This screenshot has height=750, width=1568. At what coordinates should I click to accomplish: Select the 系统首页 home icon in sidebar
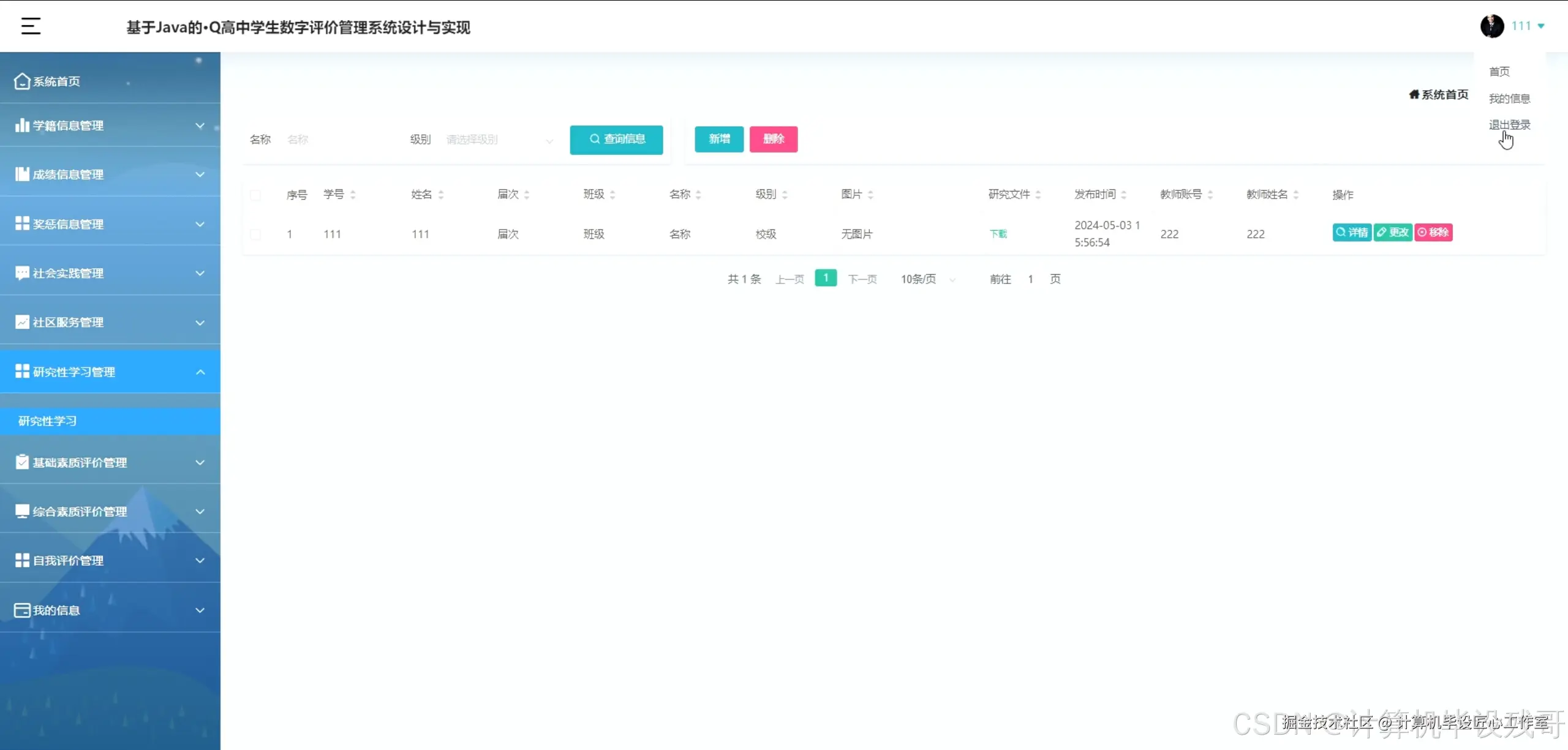click(21, 80)
